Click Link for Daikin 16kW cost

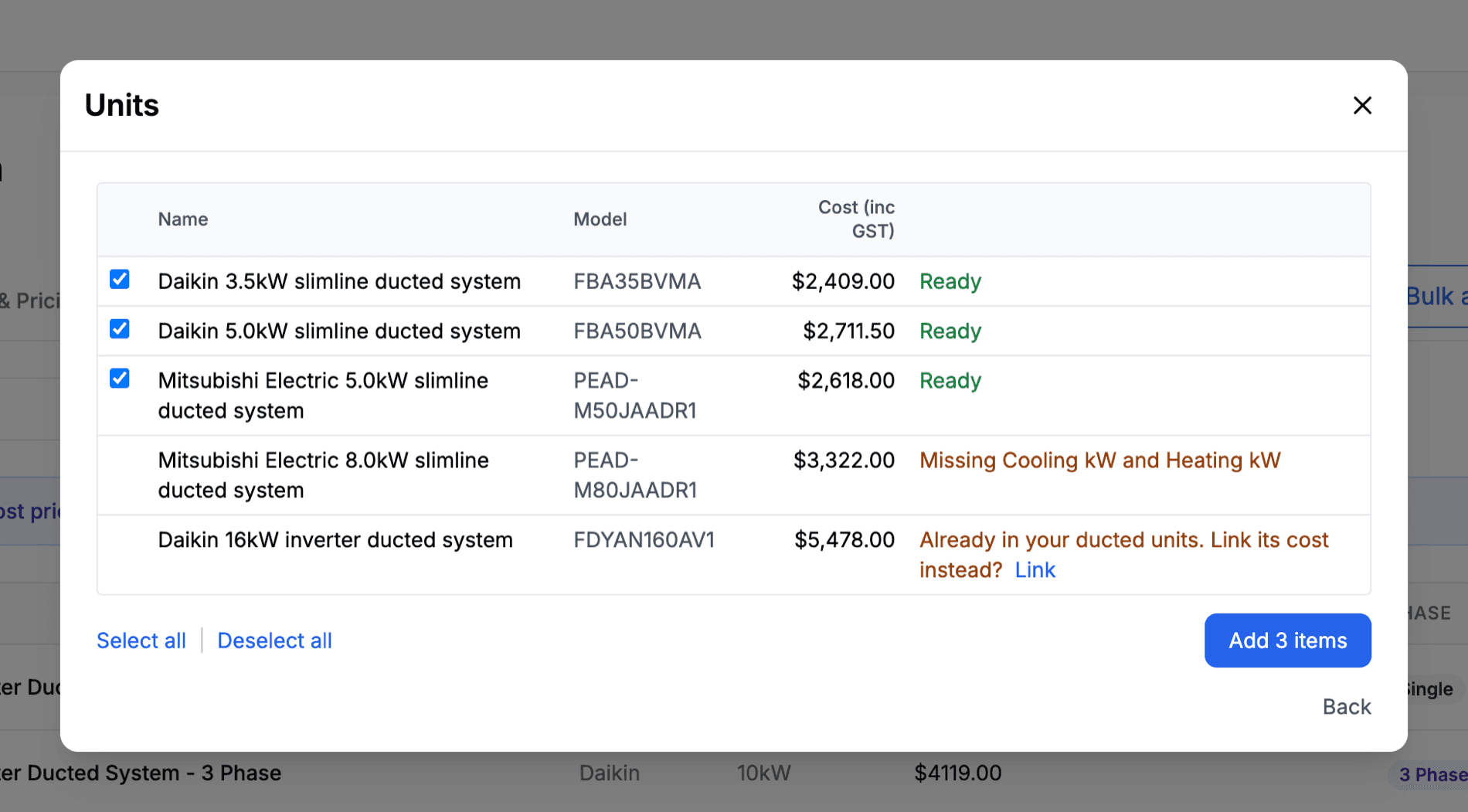(x=1035, y=570)
